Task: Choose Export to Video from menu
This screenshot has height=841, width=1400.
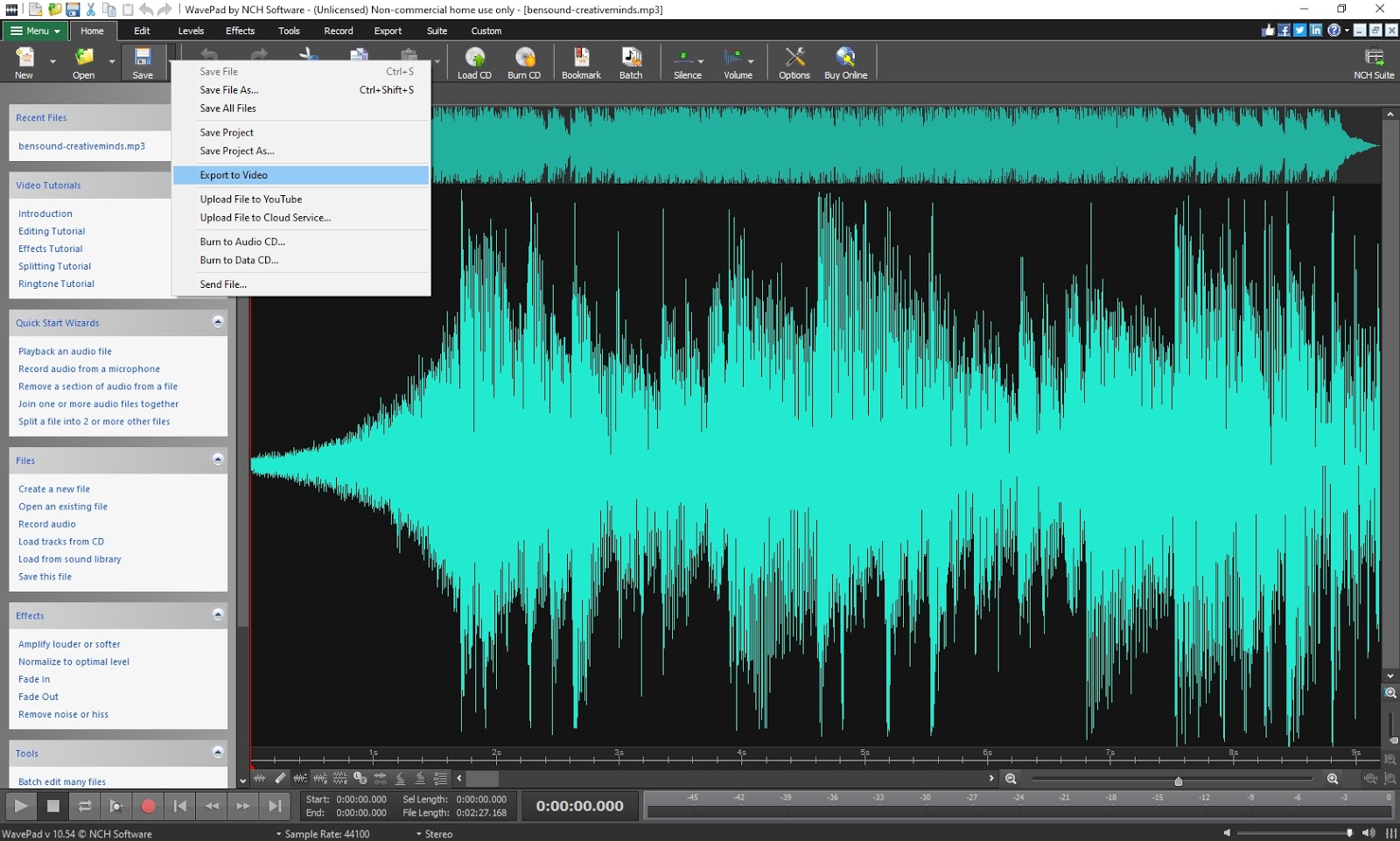Action: [x=234, y=174]
